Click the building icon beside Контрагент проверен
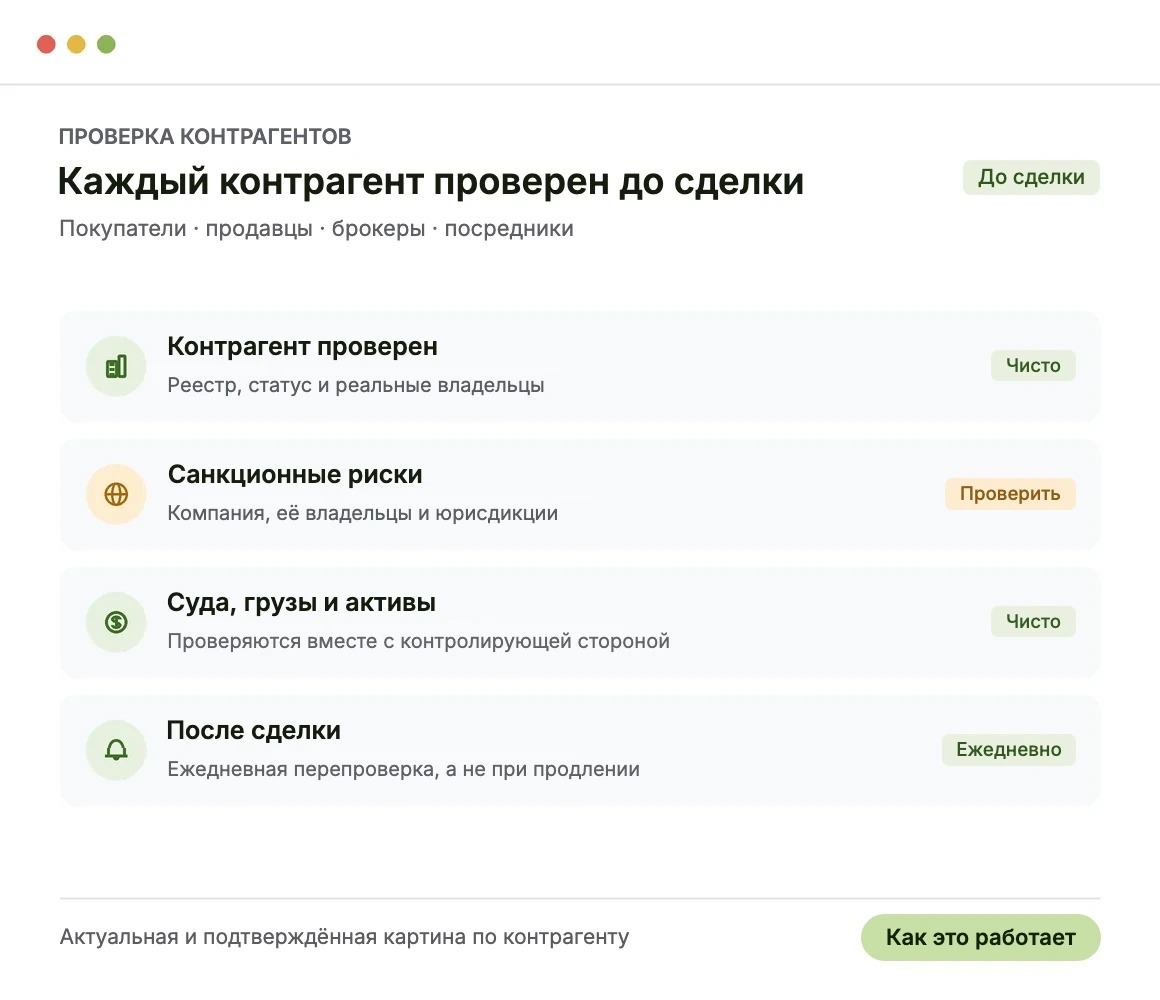Viewport: 1160px width, 1000px height. point(116,366)
